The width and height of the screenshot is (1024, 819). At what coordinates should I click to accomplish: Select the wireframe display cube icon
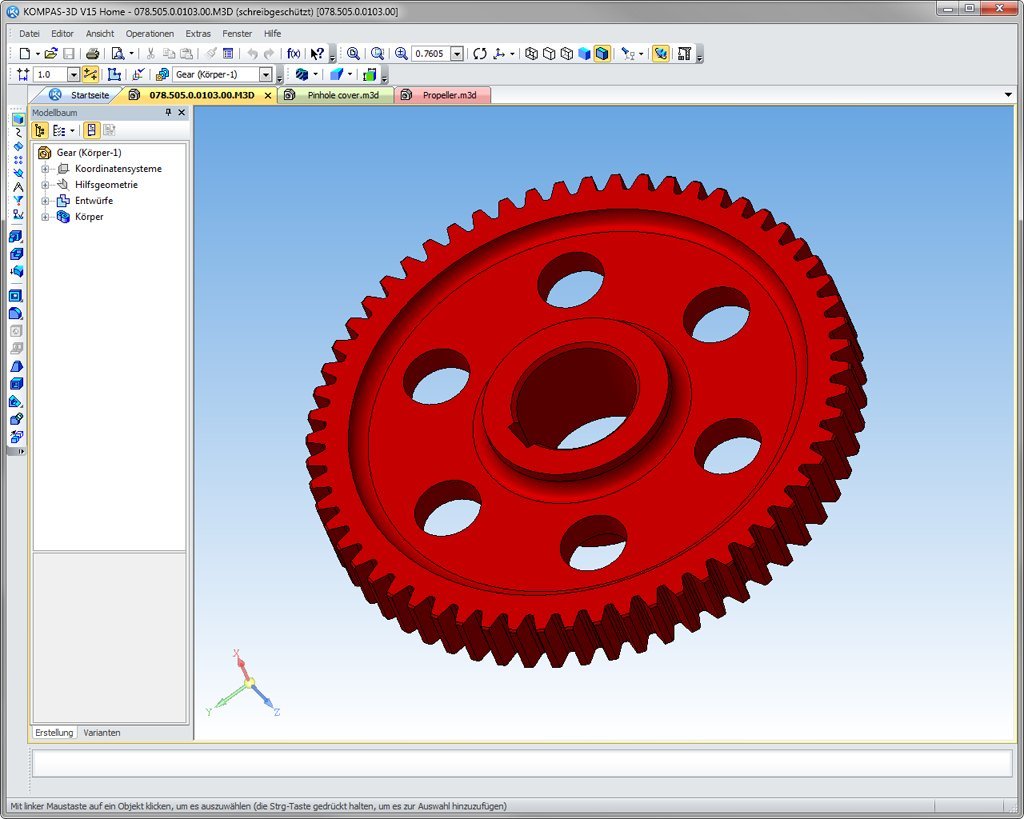pos(532,54)
